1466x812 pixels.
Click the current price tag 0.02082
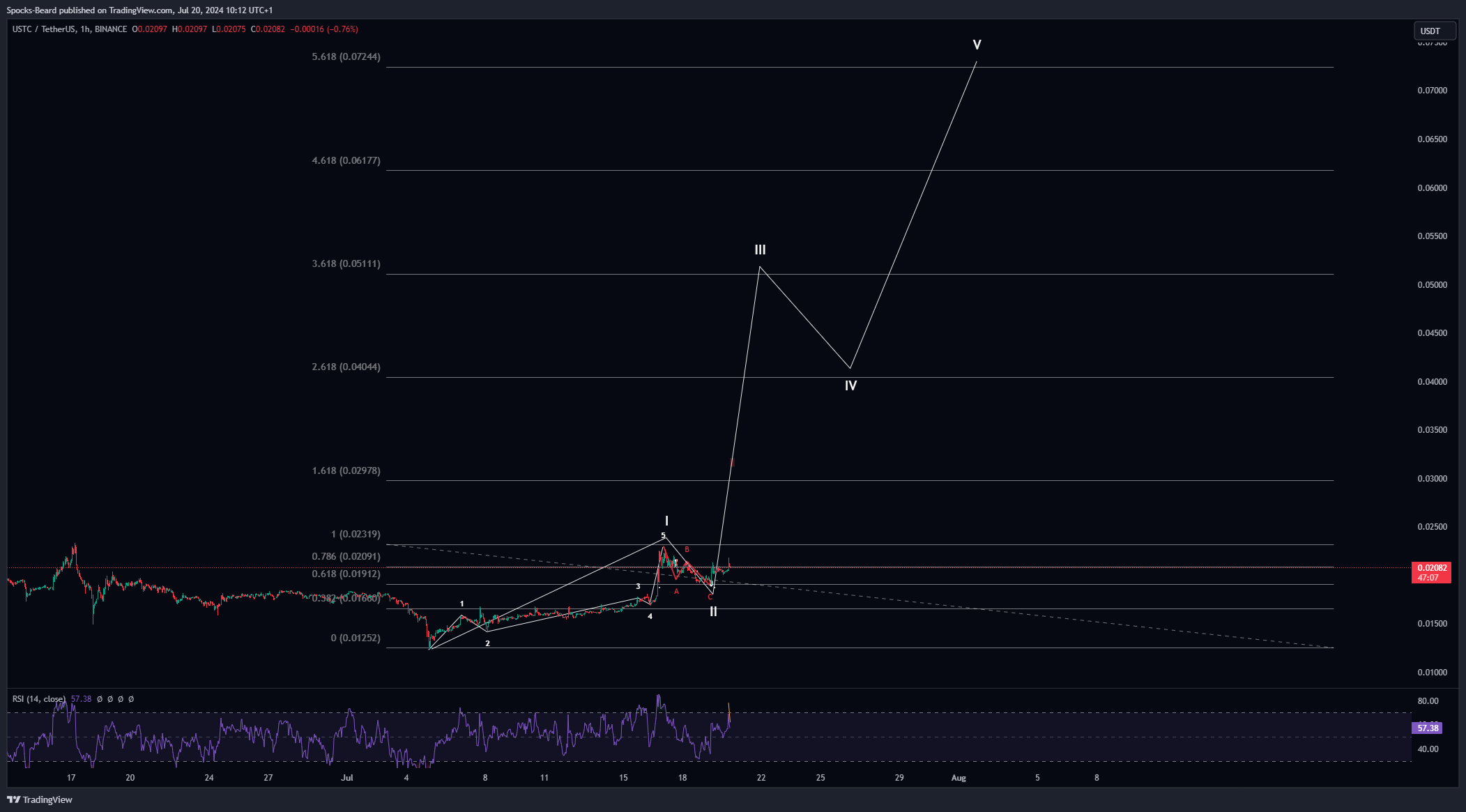click(x=1430, y=568)
